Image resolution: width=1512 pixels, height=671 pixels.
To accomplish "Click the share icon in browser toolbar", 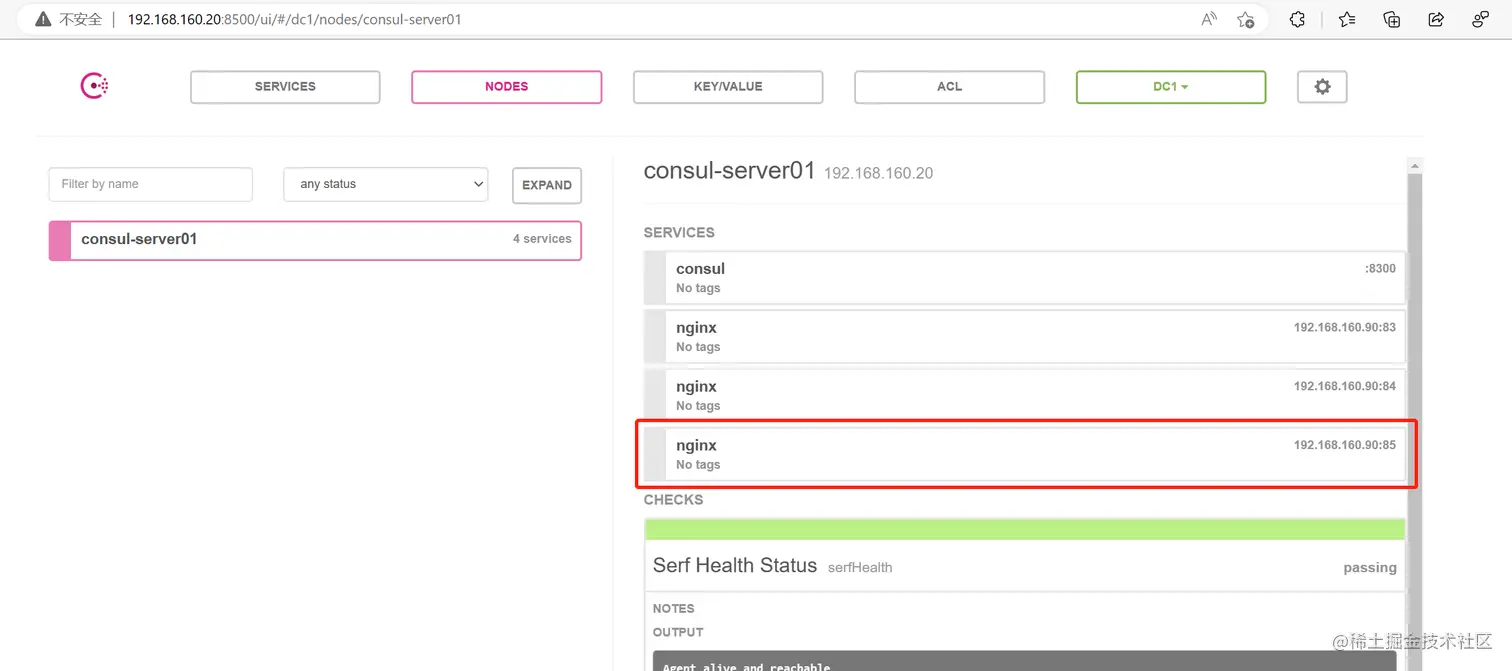I will 1436,19.
